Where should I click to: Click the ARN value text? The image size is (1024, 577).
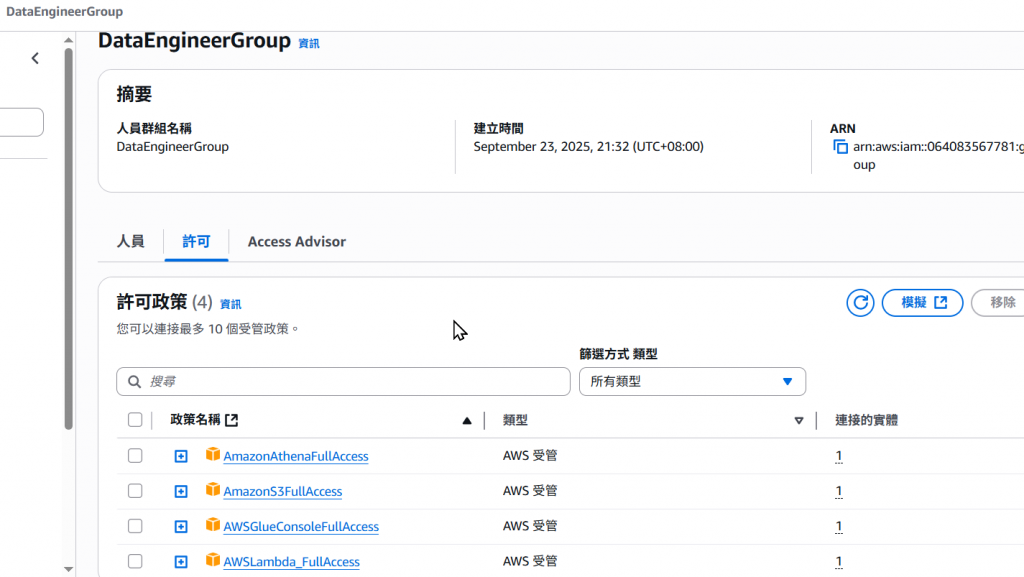tap(938, 155)
